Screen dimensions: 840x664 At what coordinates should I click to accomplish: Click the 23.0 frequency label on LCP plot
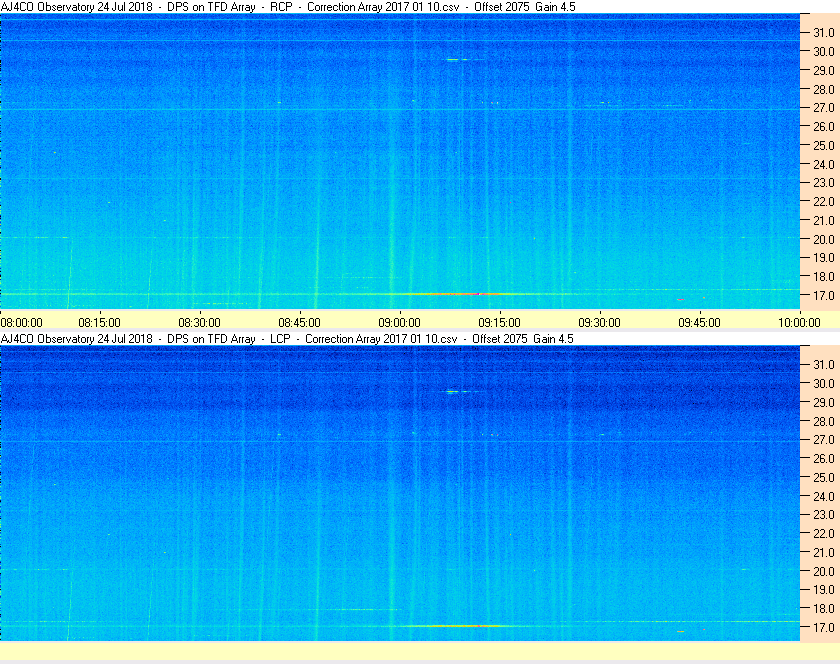pyautogui.click(x=824, y=514)
